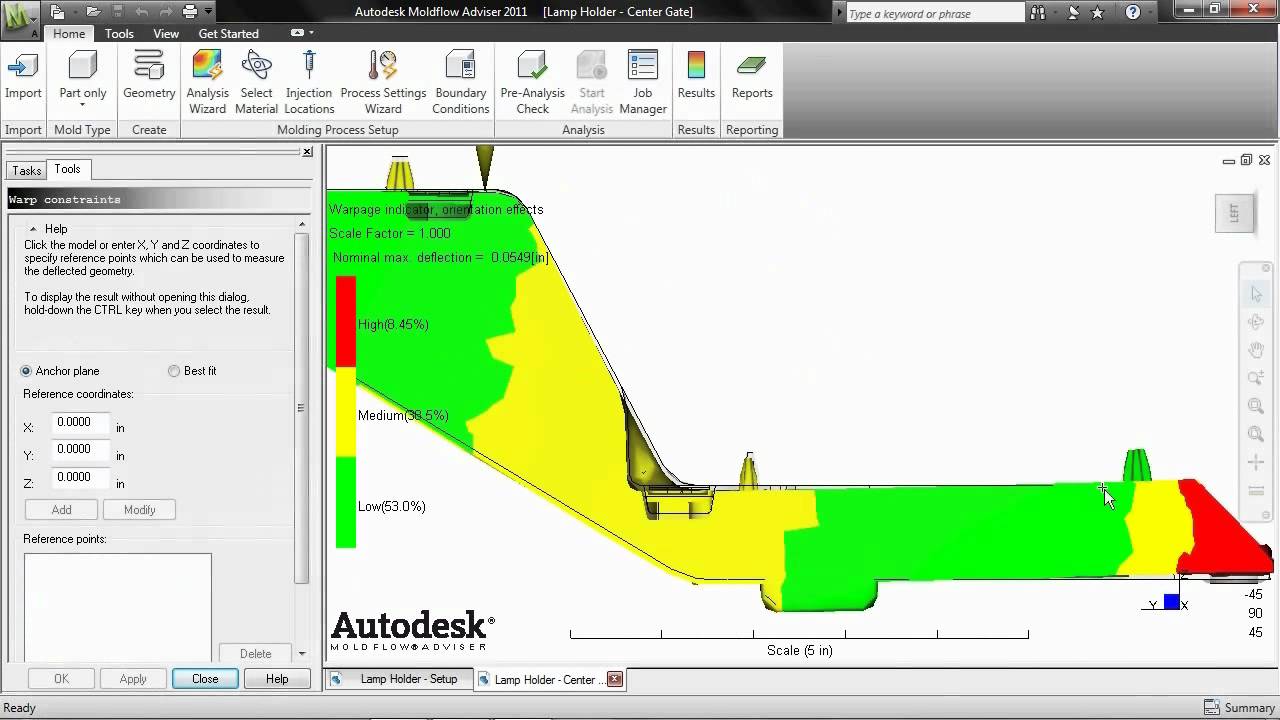The width and height of the screenshot is (1280, 720).
Task: Click the Help button at panel bottom
Action: (x=277, y=679)
